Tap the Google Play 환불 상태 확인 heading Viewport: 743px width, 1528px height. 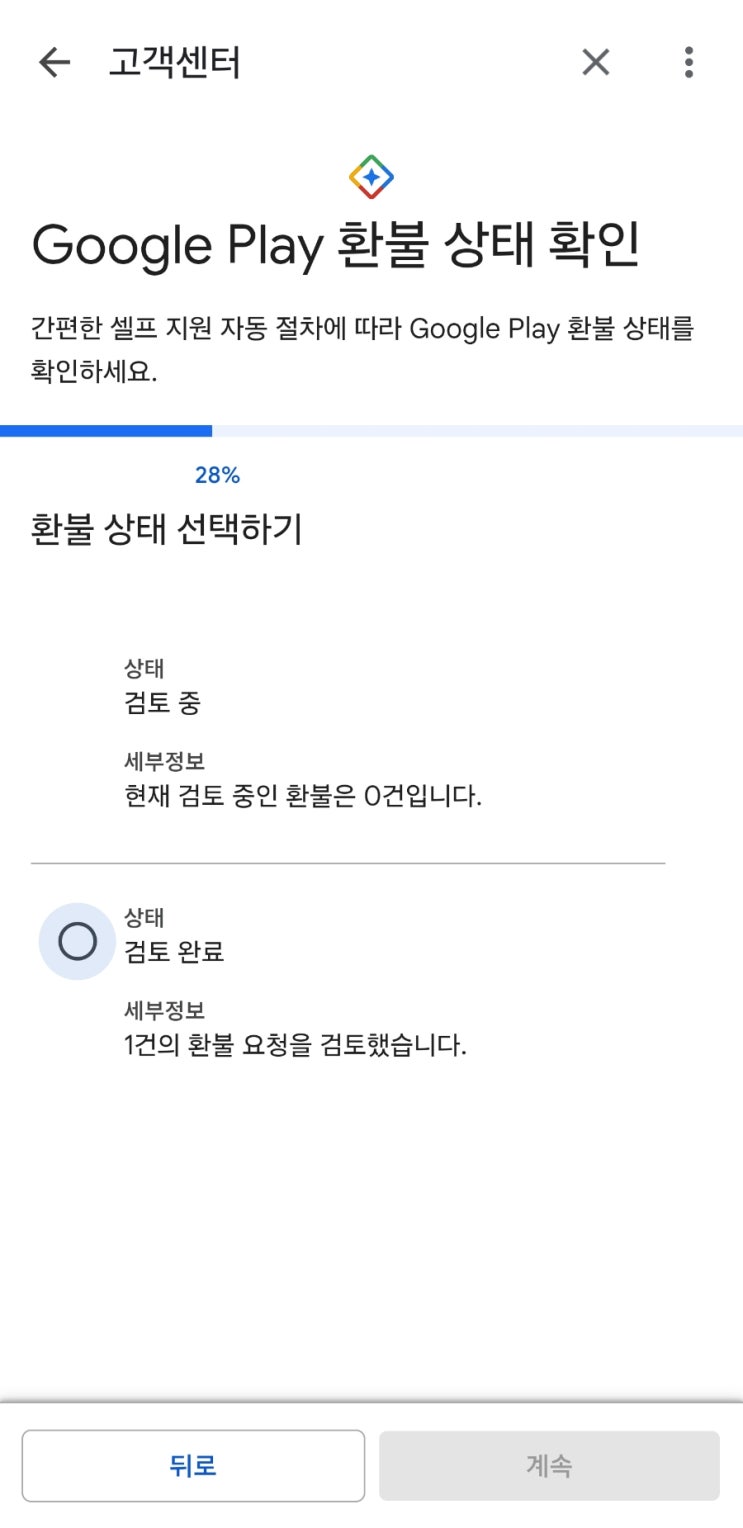(x=335, y=246)
